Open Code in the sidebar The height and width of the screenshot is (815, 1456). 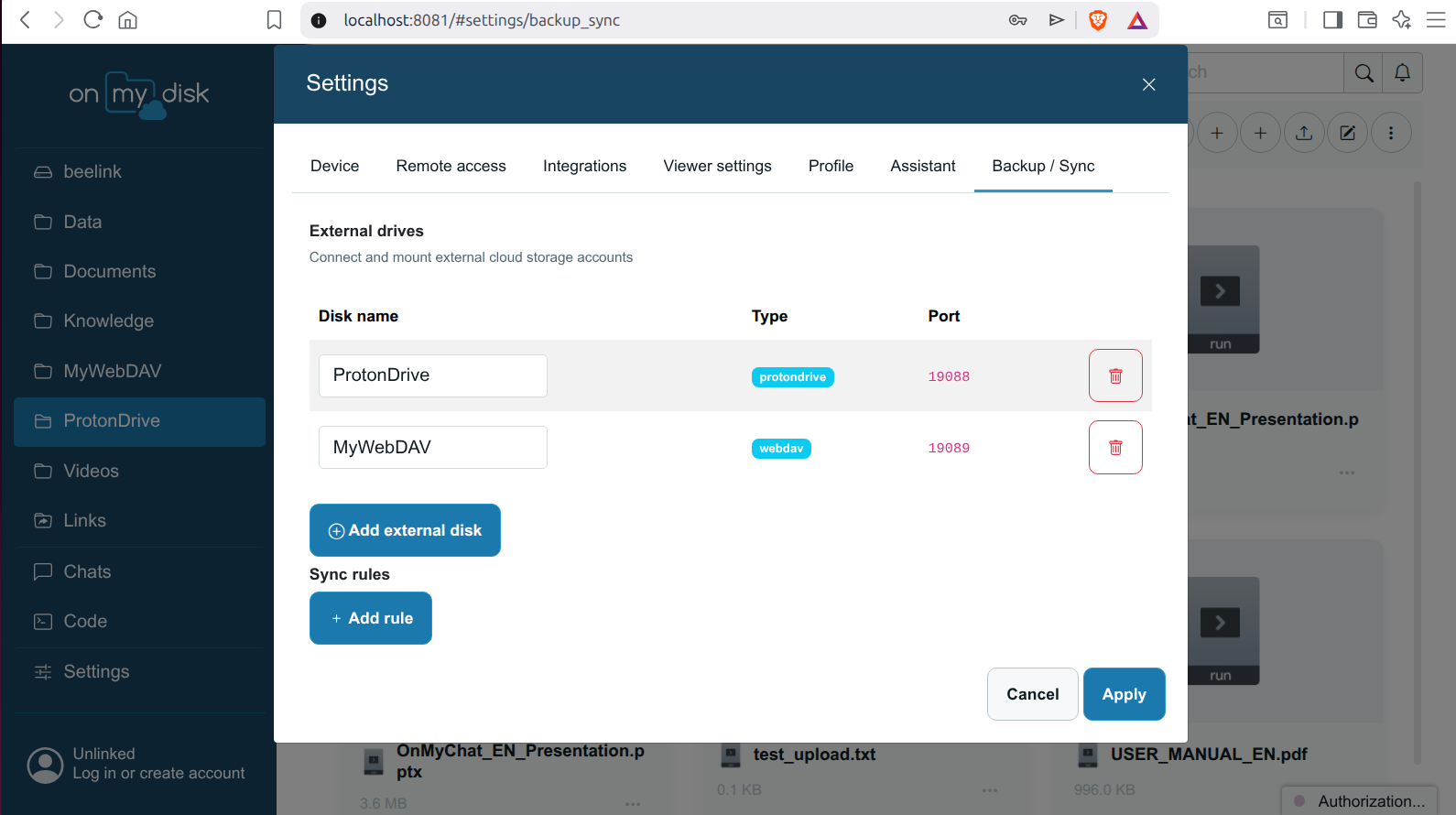click(x=139, y=622)
